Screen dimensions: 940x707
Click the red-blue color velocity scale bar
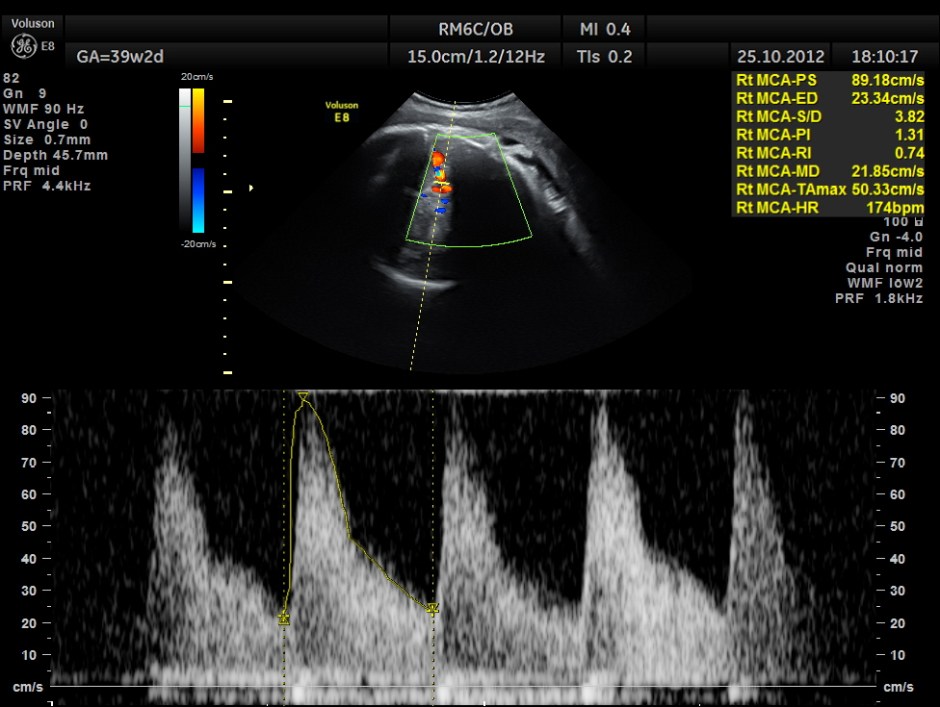click(x=198, y=160)
